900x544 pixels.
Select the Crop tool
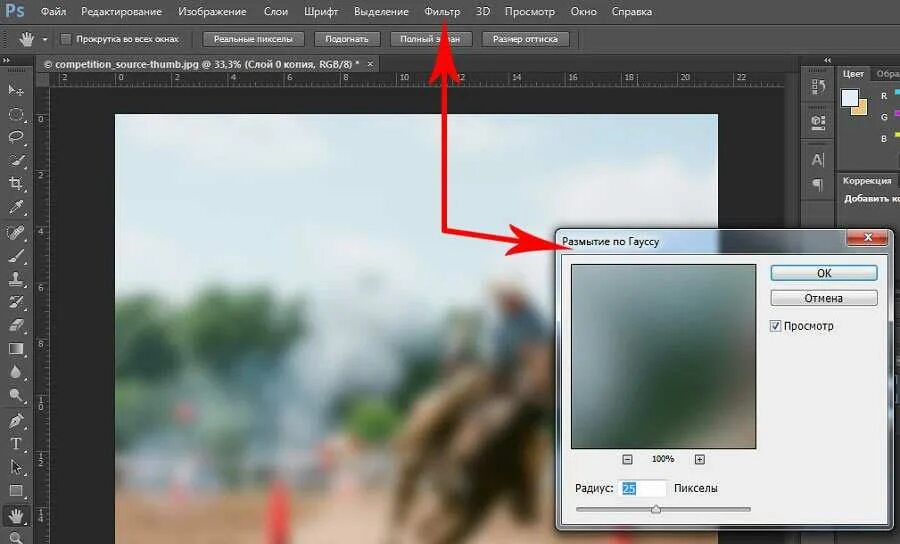pos(16,184)
